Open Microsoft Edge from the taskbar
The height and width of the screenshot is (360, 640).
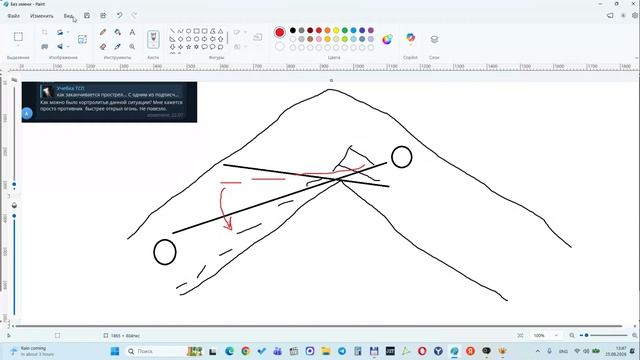(229, 351)
